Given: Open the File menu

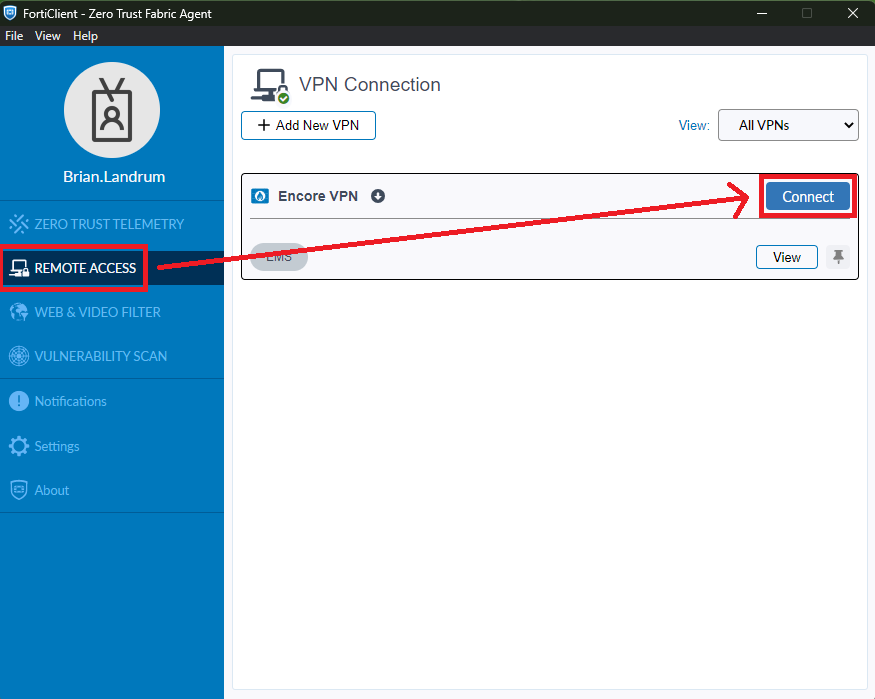Looking at the screenshot, I should [14, 36].
